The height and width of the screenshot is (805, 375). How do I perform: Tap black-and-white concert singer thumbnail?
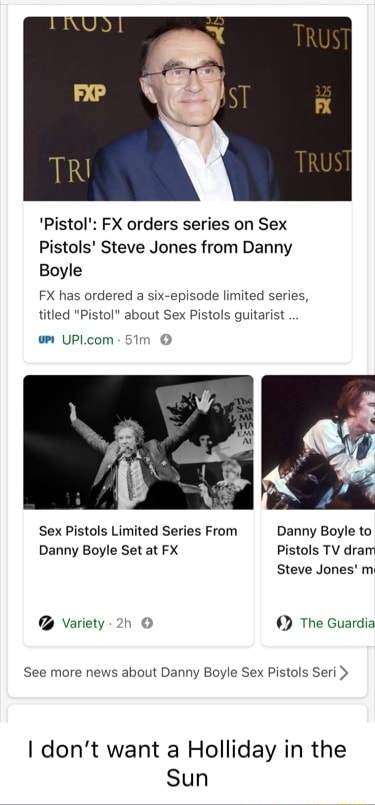(138, 442)
